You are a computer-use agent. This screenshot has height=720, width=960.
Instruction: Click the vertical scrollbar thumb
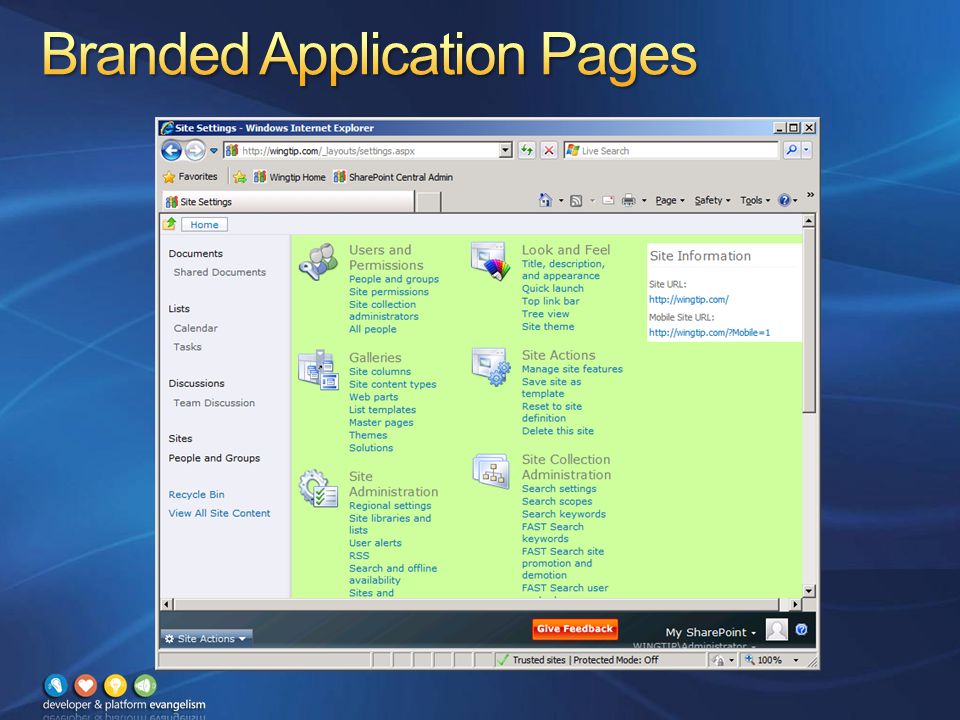(809, 320)
